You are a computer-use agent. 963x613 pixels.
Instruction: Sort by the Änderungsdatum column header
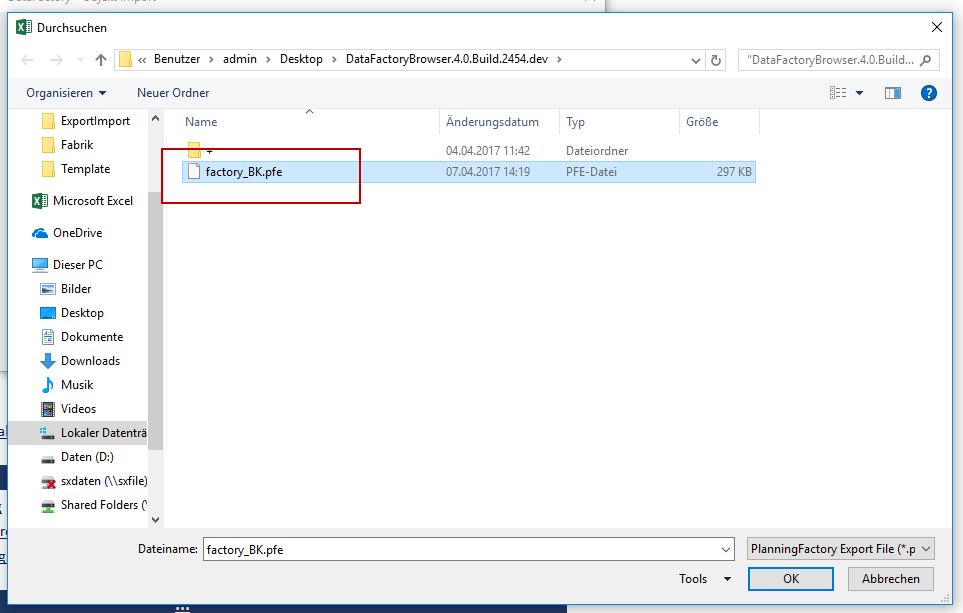pos(492,122)
